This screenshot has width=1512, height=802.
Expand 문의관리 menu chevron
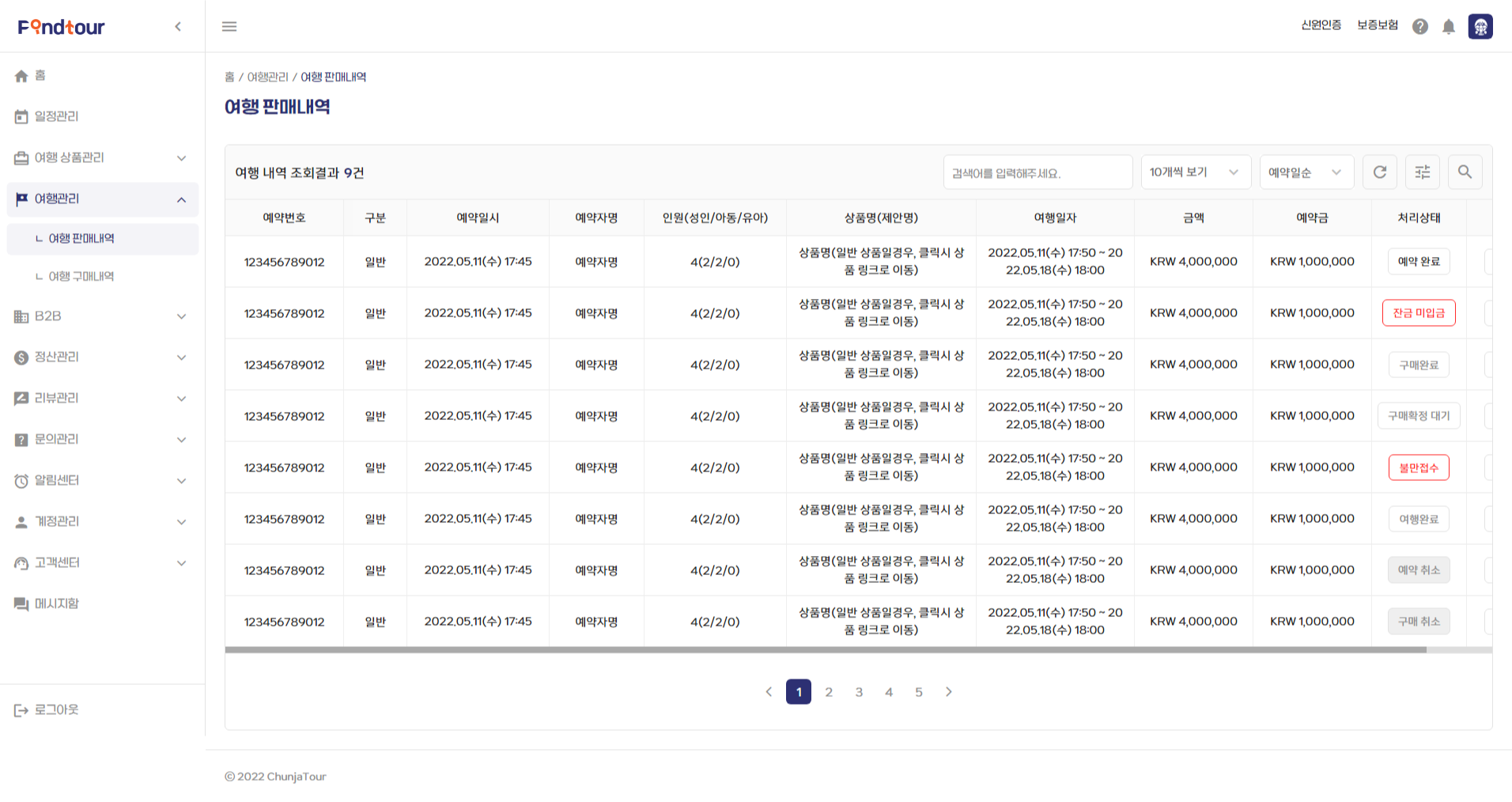[x=181, y=440]
